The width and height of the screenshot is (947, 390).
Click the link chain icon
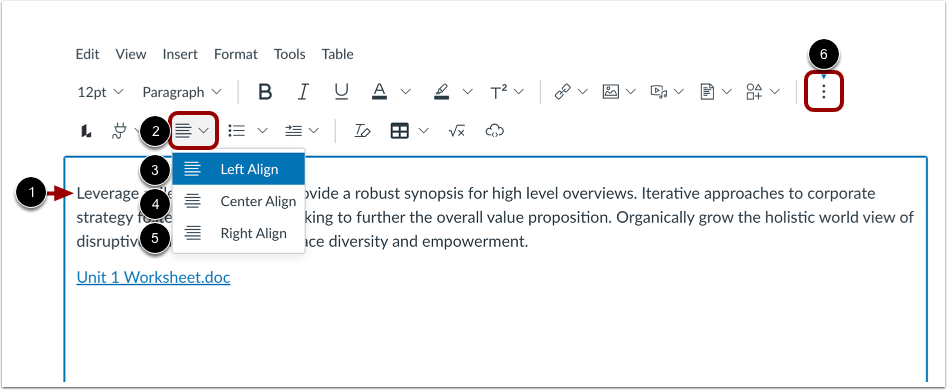pos(562,92)
